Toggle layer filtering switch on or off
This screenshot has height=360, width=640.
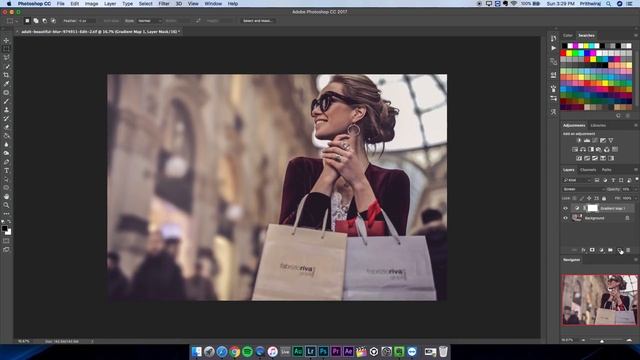pos(636,180)
